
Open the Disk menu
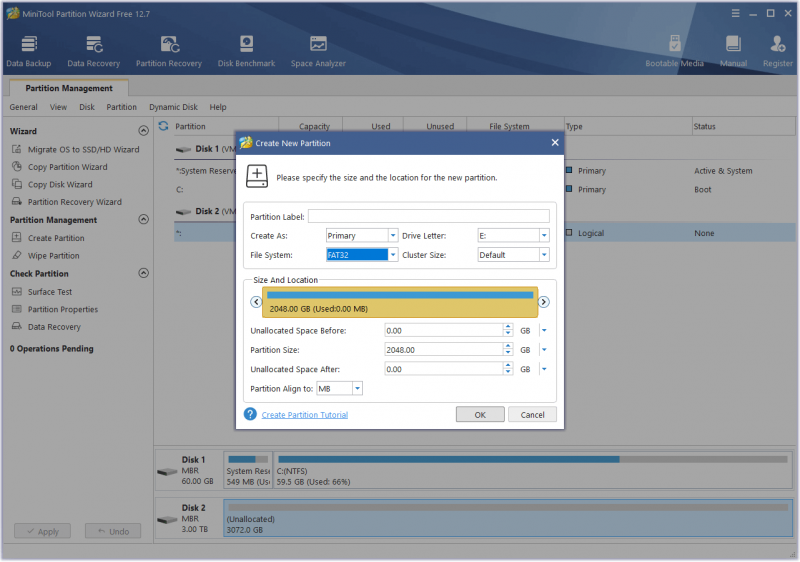[87, 107]
